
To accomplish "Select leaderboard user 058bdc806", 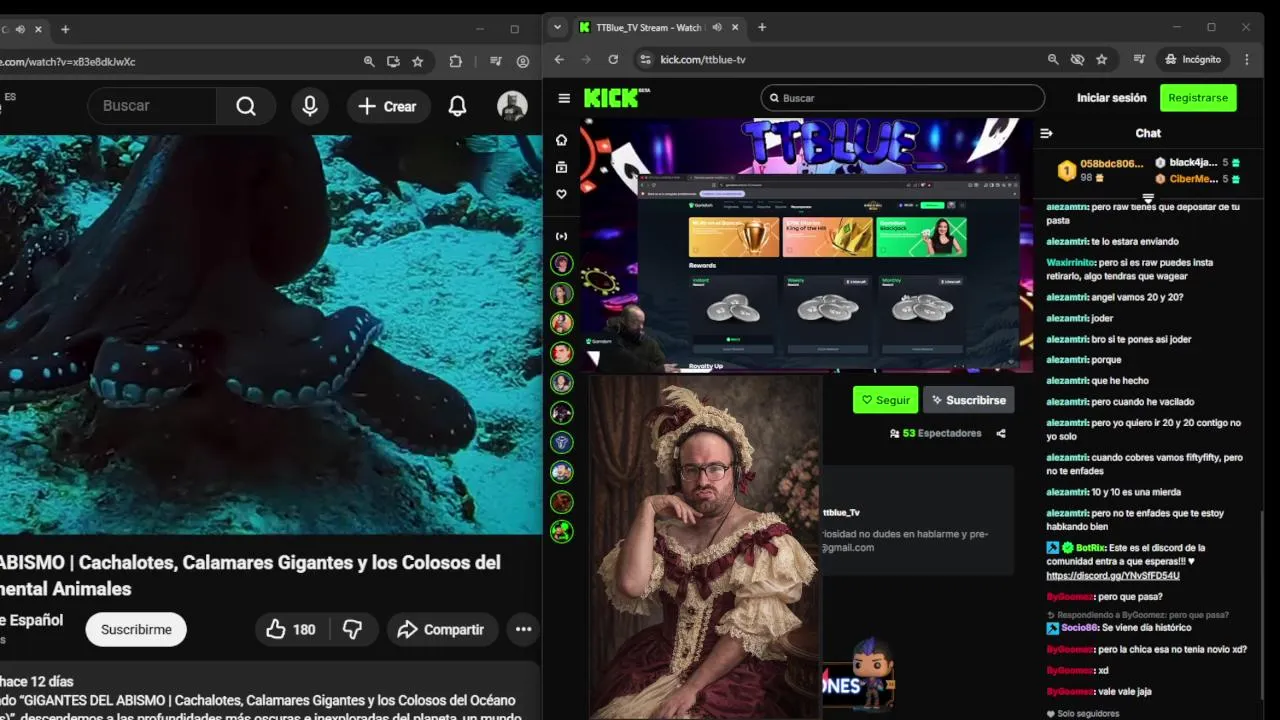I will [1111, 163].
